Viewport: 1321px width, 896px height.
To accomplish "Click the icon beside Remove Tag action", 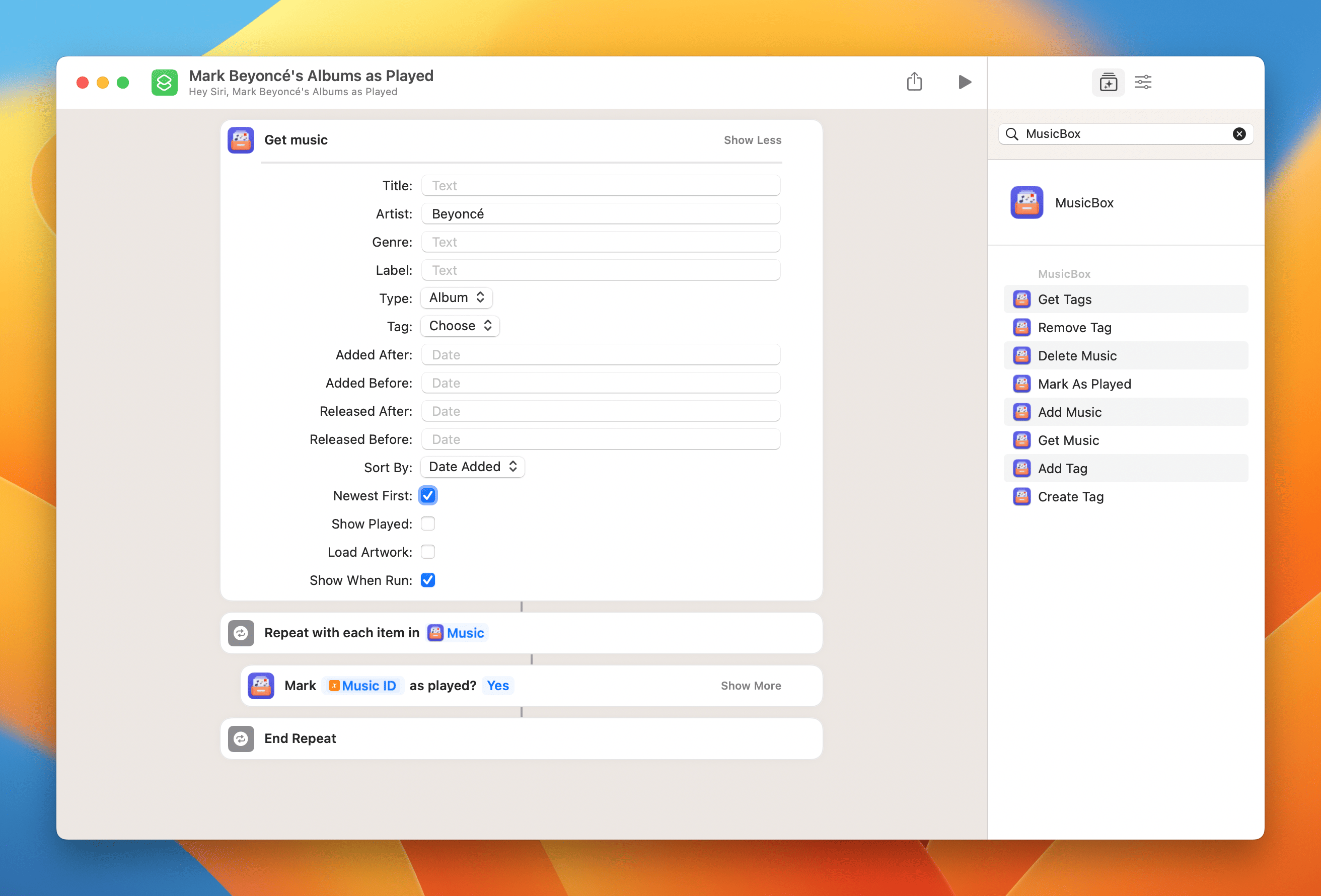I will click(x=1021, y=328).
